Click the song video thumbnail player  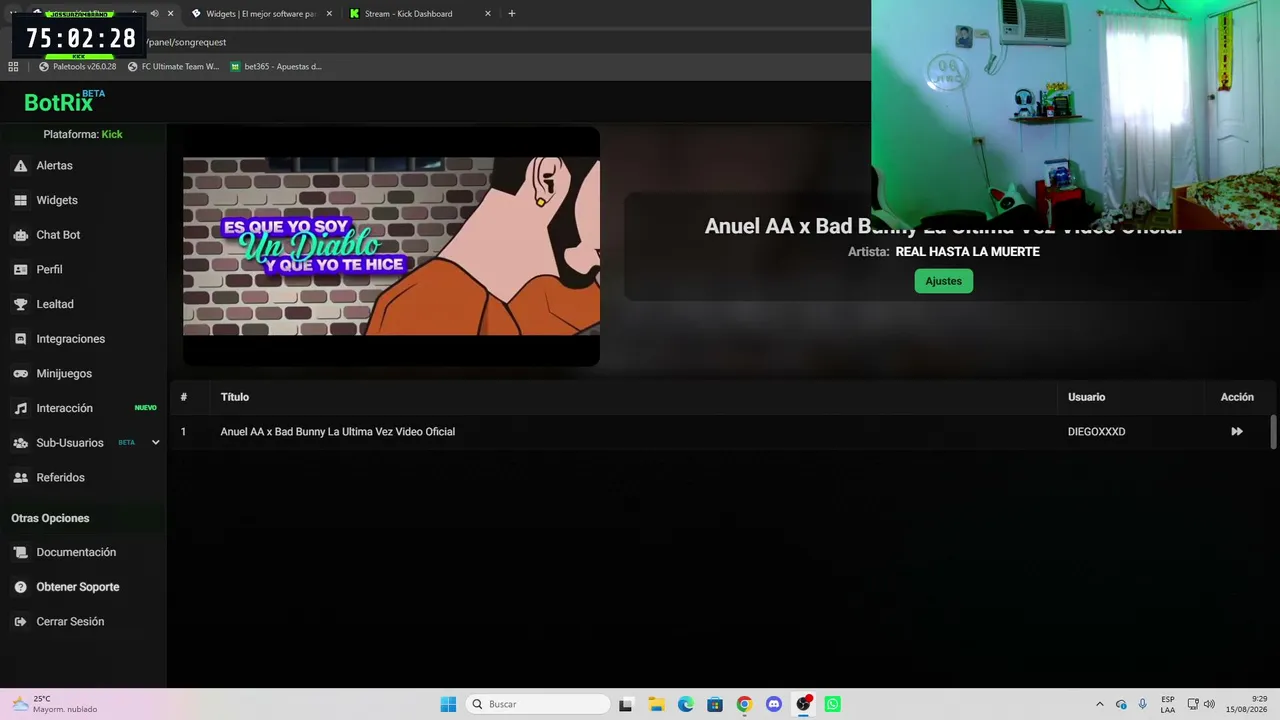[x=391, y=246]
